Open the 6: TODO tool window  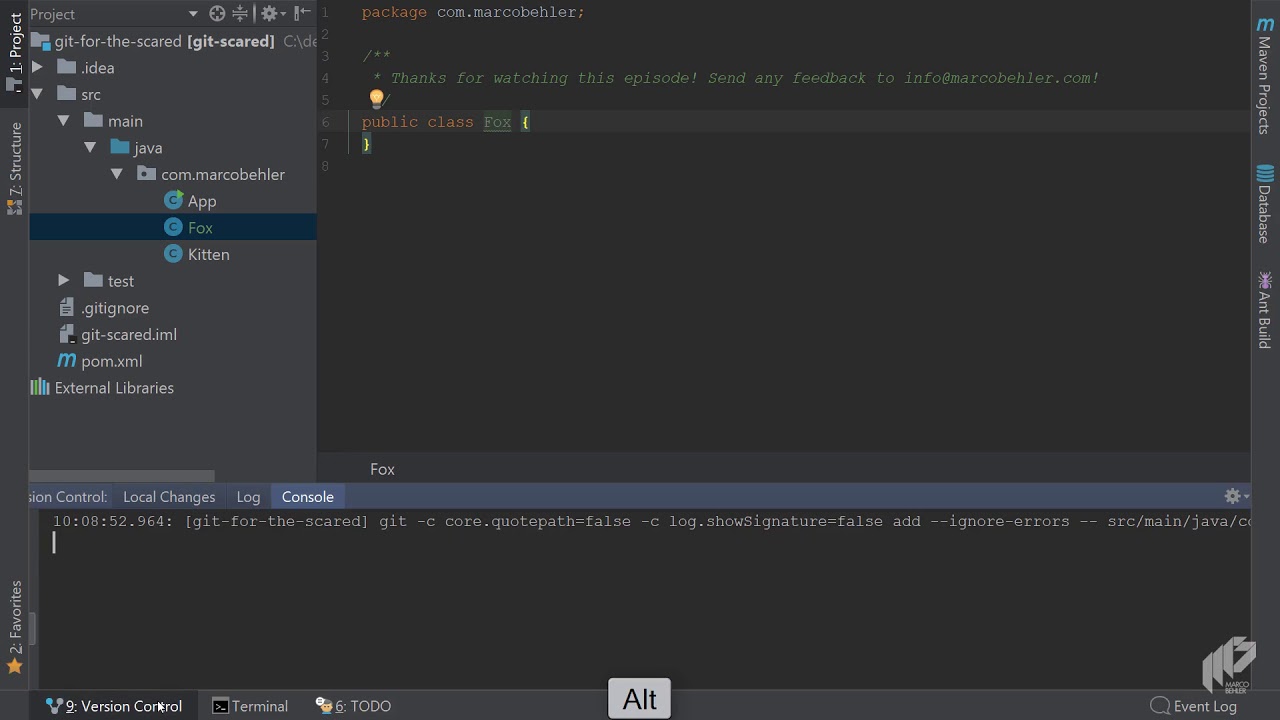[x=353, y=706]
